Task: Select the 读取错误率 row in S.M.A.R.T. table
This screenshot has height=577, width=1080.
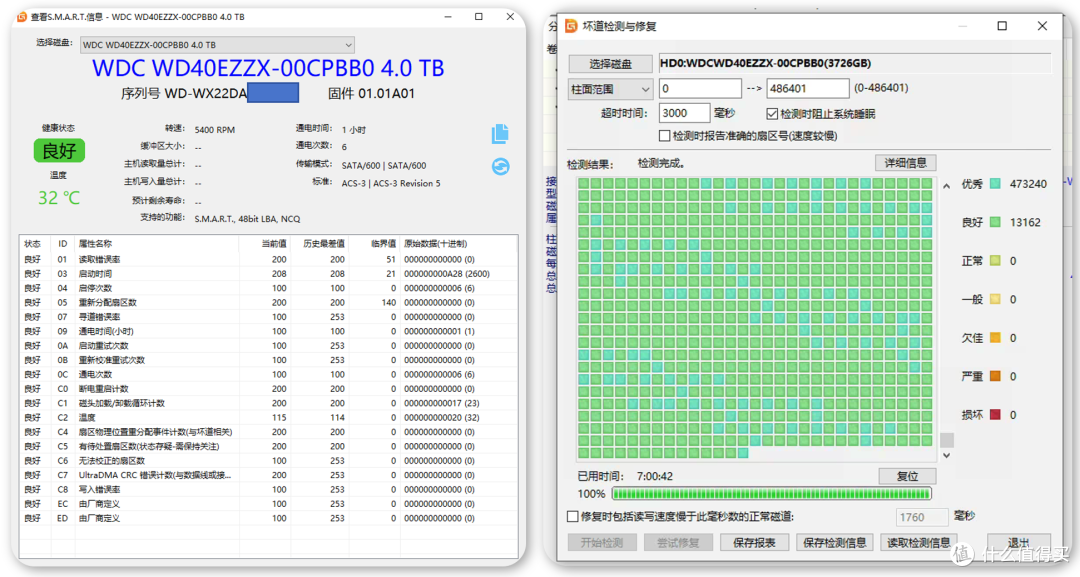Action: pos(269,260)
